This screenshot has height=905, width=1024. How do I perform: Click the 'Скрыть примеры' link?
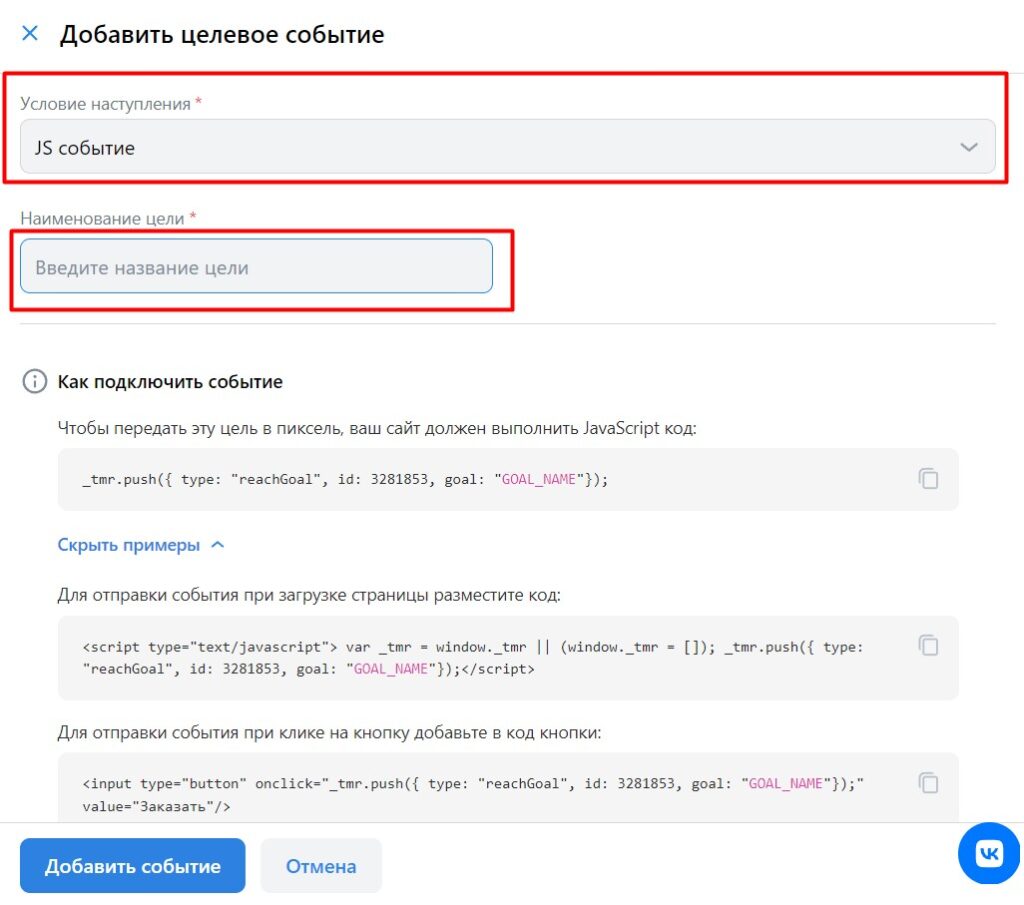coord(128,546)
